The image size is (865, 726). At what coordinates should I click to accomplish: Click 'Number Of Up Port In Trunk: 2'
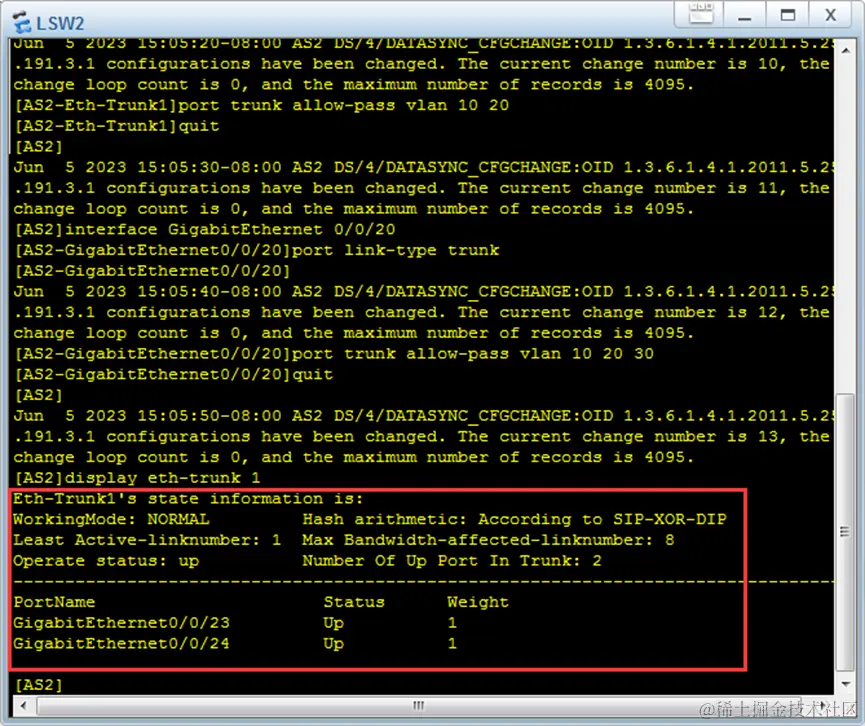[x=452, y=561]
